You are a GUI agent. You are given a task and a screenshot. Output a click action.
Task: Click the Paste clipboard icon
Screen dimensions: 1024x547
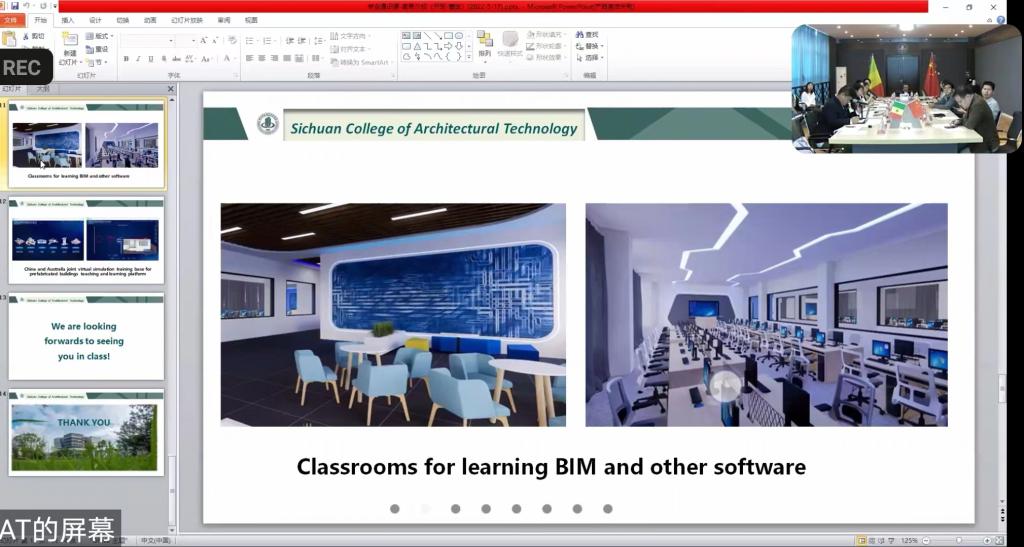click(x=9, y=39)
